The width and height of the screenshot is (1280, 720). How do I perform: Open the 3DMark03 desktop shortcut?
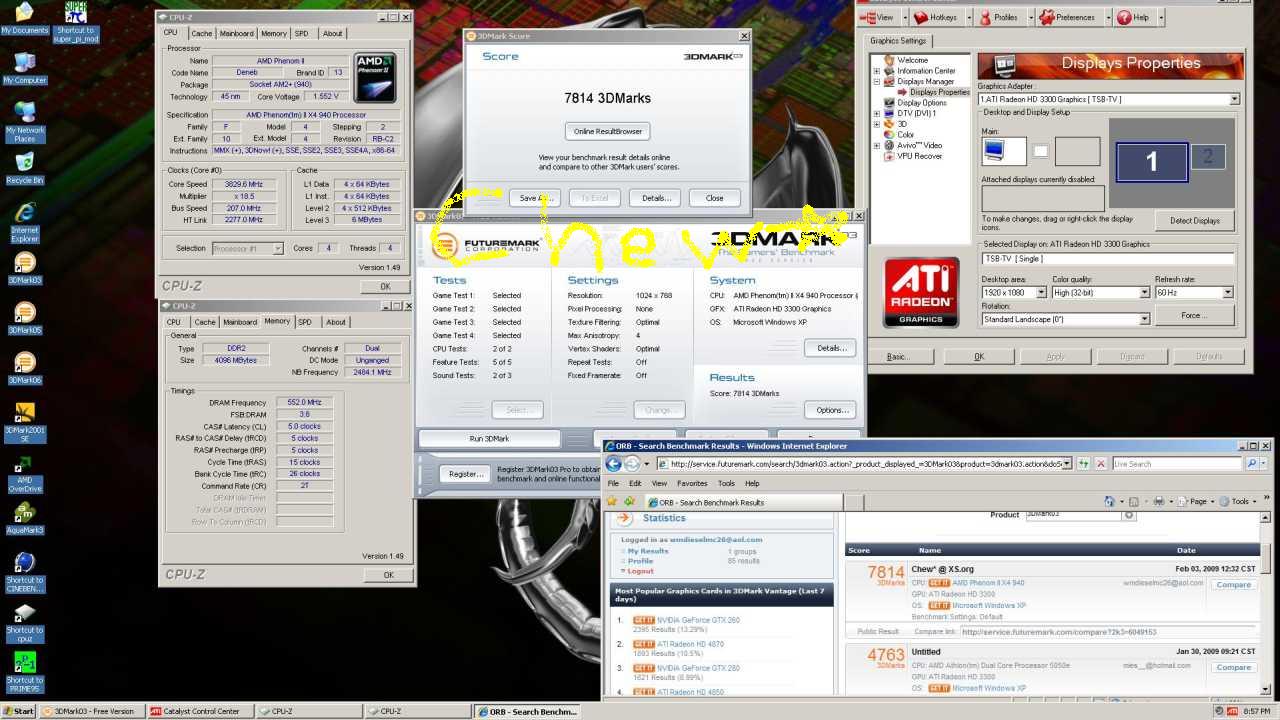click(x=25, y=267)
